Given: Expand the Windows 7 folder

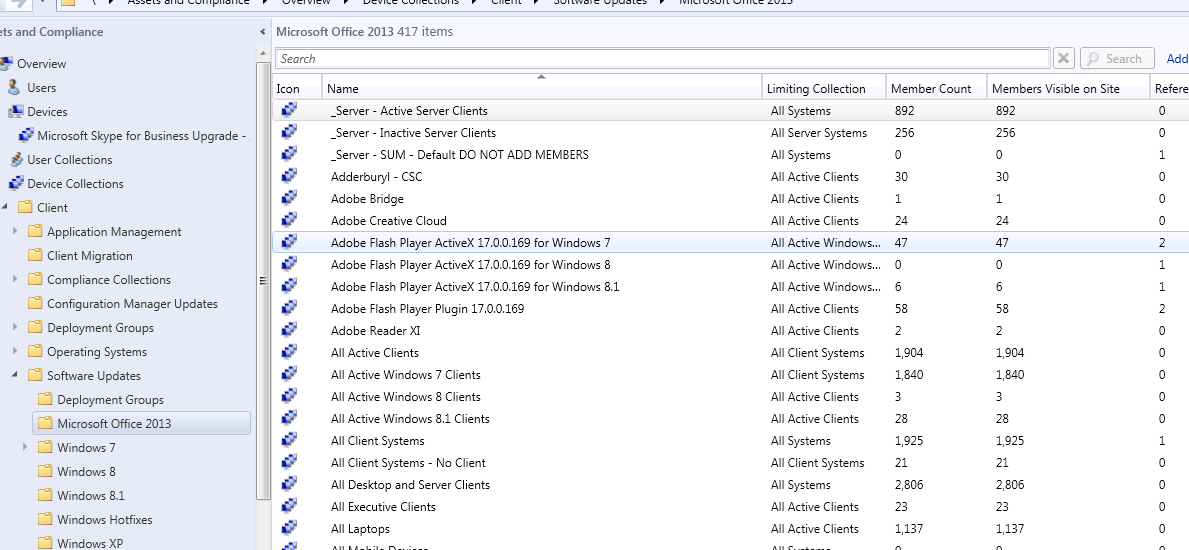Looking at the screenshot, I should click(x=25, y=448).
